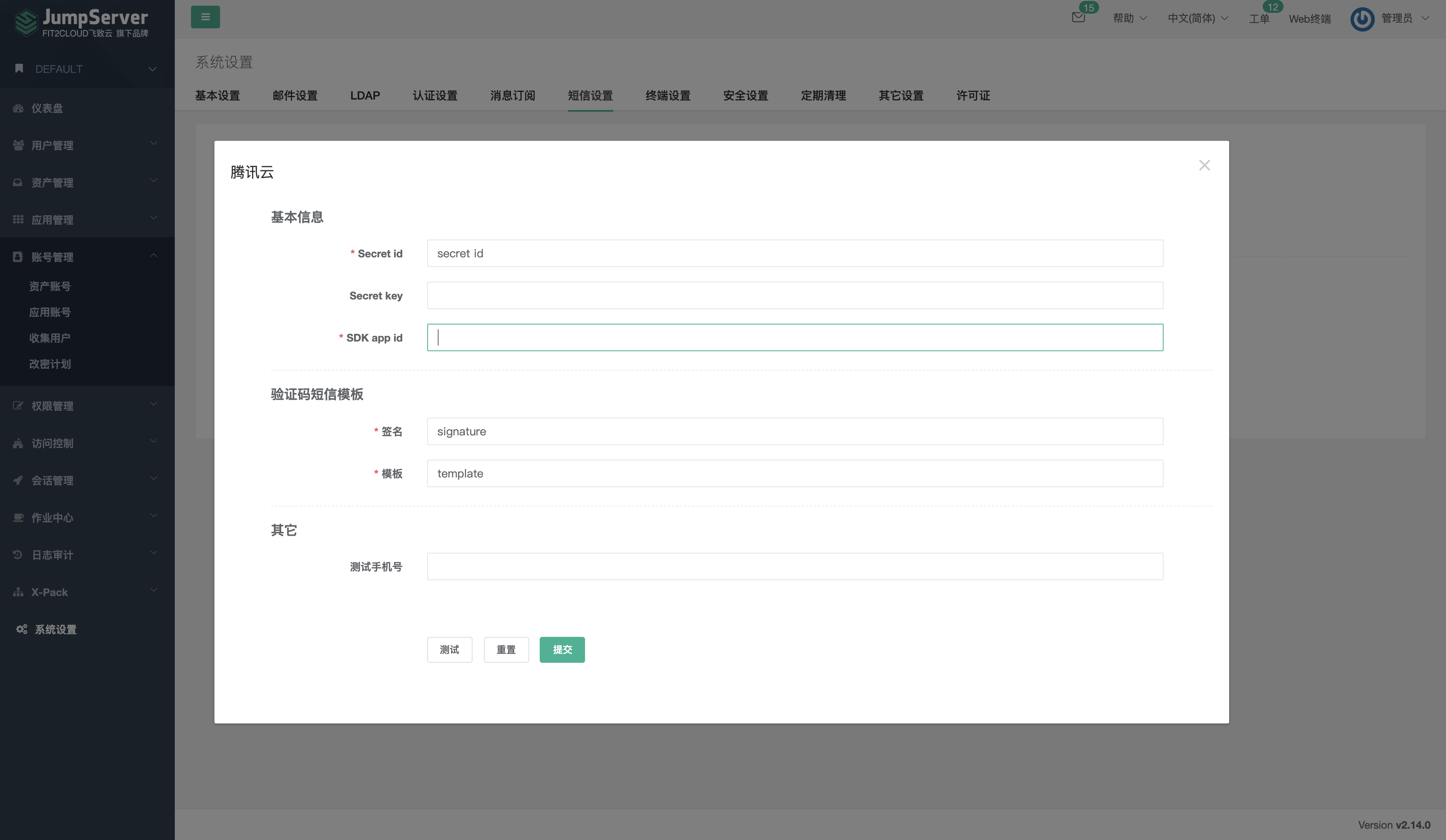The height and width of the screenshot is (840, 1446).
Task: Switch to the 邮件设置 tab
Action: (x=295, y=95)
